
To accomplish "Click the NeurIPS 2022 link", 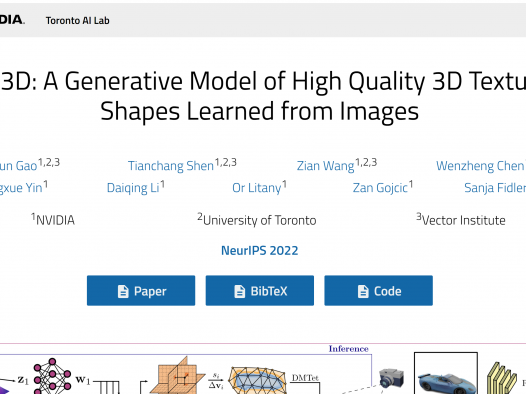I will point(260,250).
